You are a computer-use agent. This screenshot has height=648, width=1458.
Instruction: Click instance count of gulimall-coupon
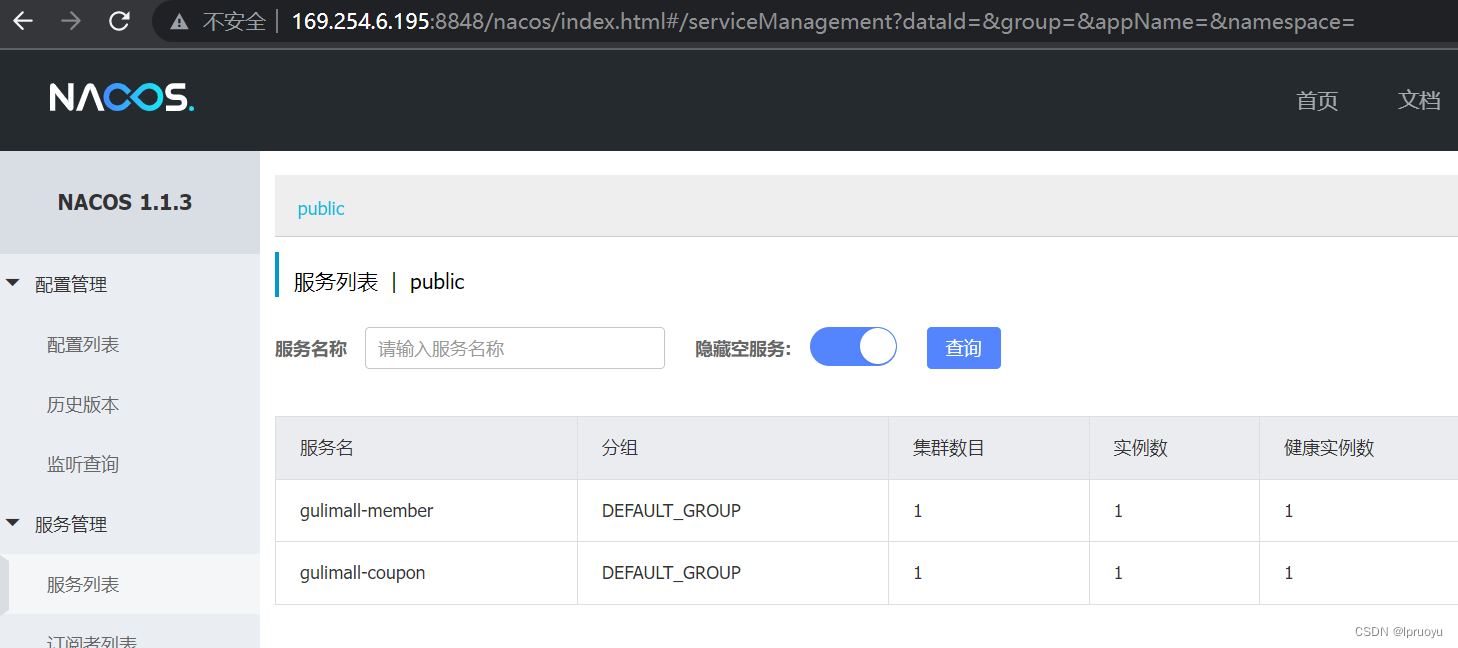[1118, 573]
